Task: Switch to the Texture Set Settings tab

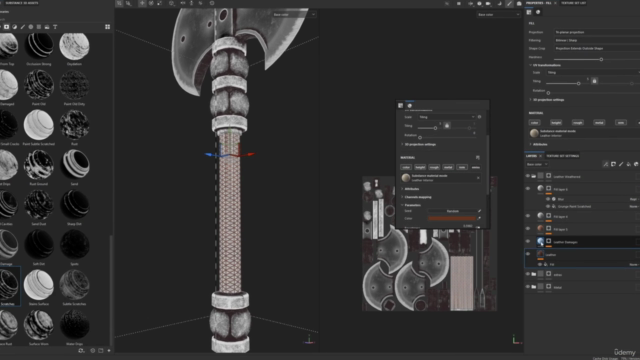Action: click(x=562, y=156)
